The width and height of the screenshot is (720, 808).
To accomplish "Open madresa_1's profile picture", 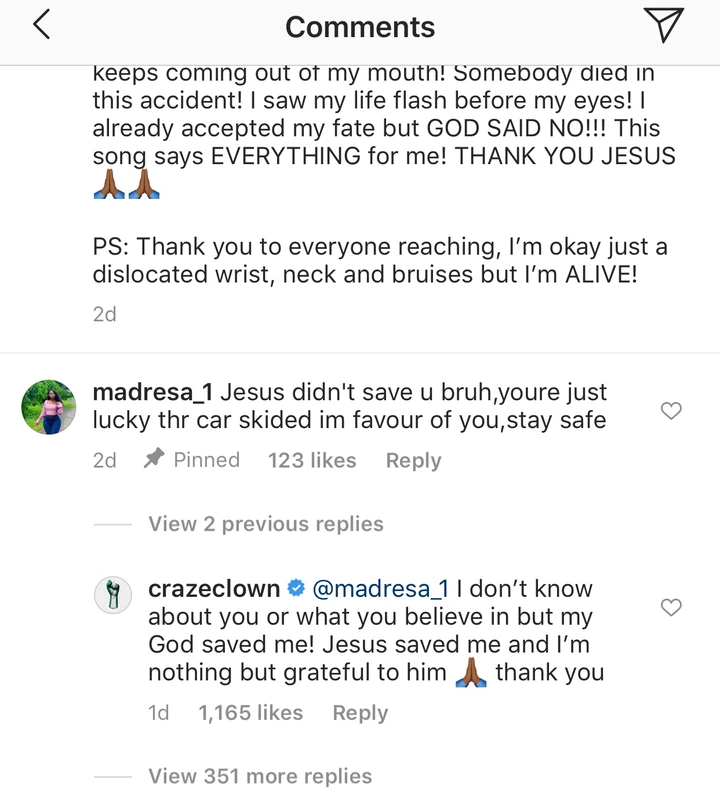I will pos(49,407).
